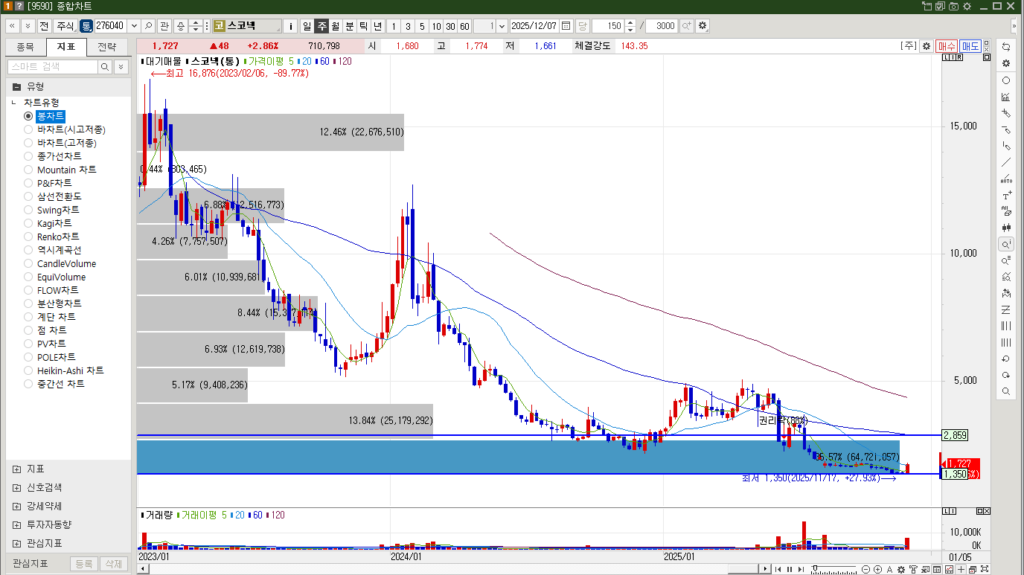Screen dimensions: 1024x575
Task: Click the circle drawing tool
Action: click(x=1005, y=80)
